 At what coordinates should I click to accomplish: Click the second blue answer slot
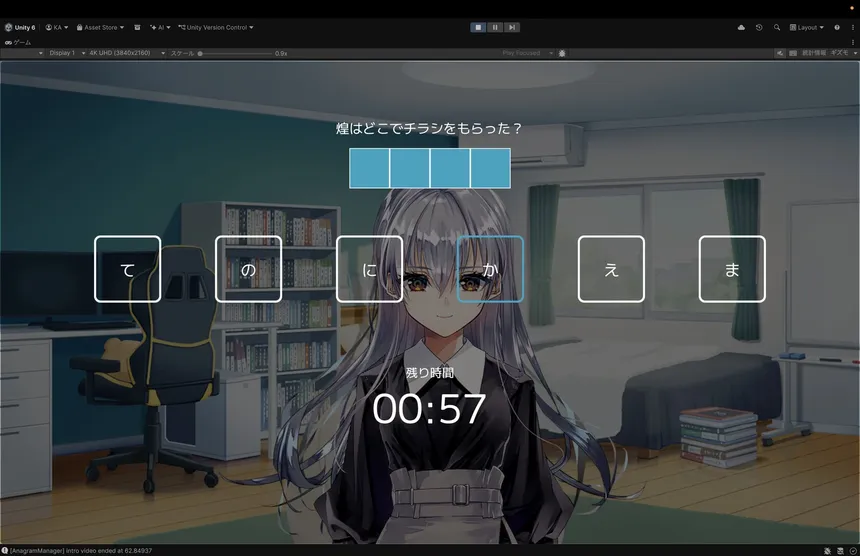point(410,168)
